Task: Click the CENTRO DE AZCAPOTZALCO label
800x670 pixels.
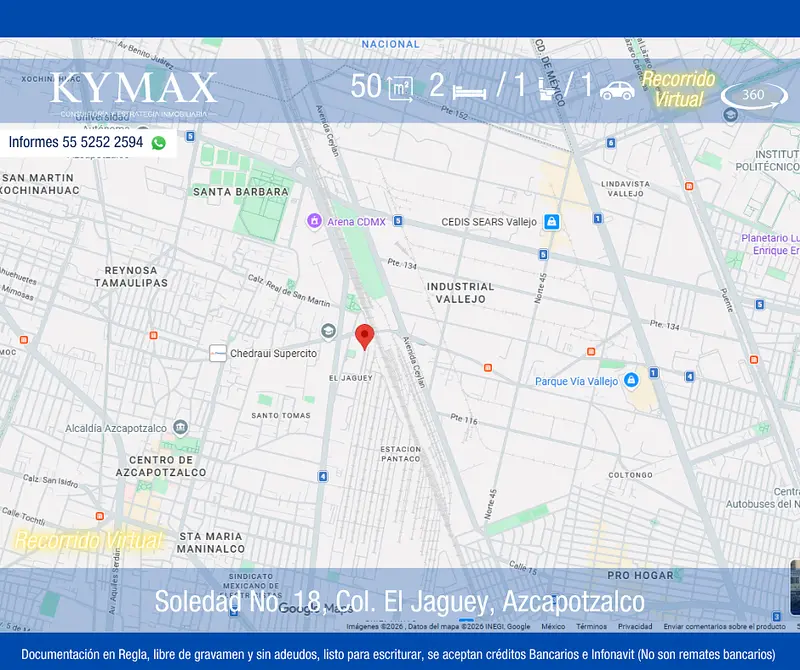Action: coord(161,466)
